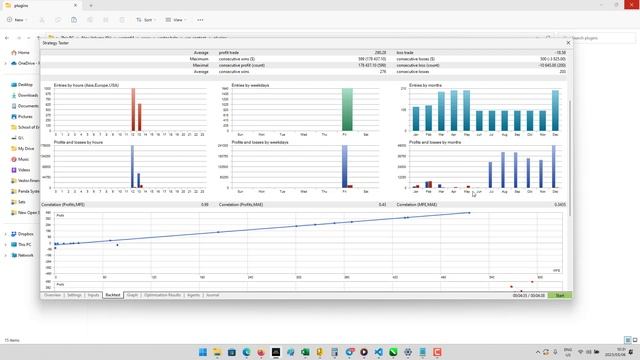The image size is (640, 360).
Task: Select the Backtest tab
Action: [x=113, y=295]
